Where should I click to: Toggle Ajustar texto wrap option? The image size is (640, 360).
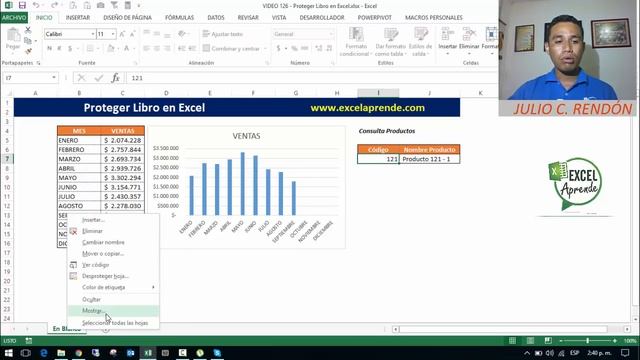pyautogui.click(x=223, y=34)
